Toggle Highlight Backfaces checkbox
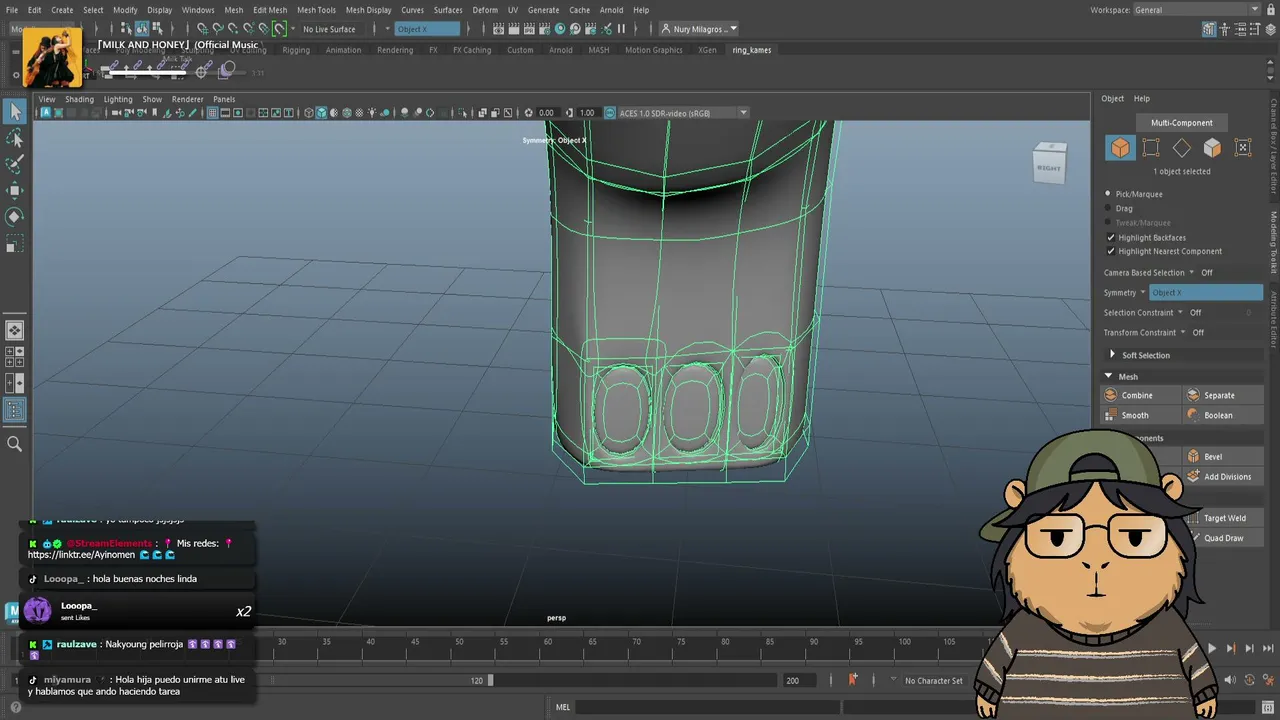 click(1110, 238)
